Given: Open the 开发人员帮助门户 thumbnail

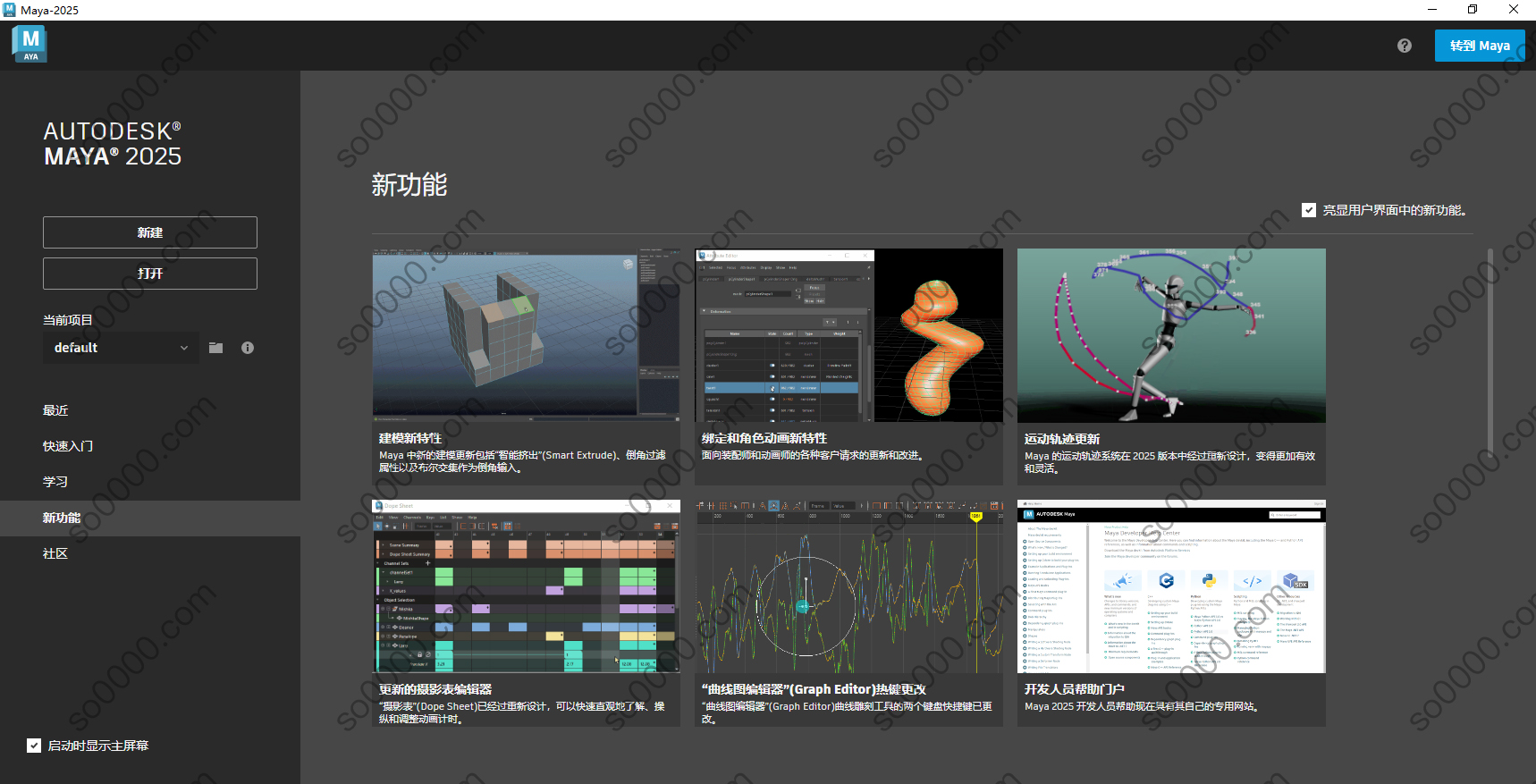Looking at the screenshot, I should 1171,586.
